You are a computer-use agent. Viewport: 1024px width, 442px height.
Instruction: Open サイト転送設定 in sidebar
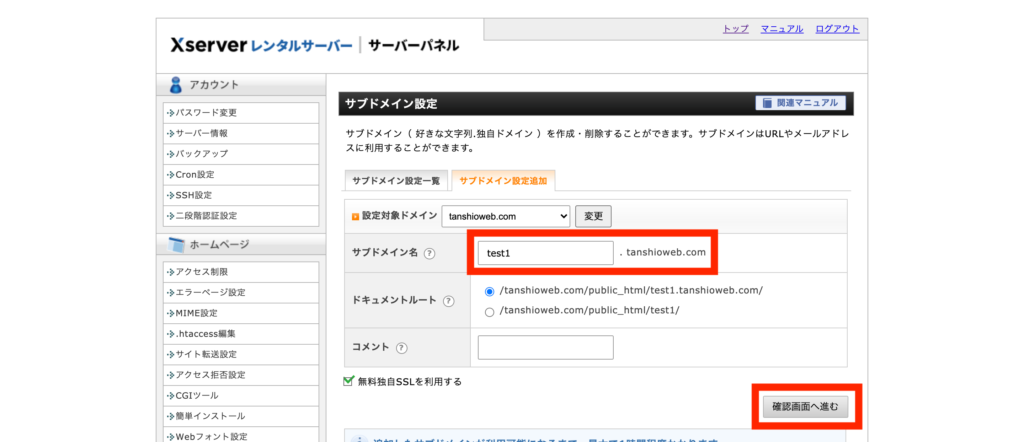coord(241,355)
